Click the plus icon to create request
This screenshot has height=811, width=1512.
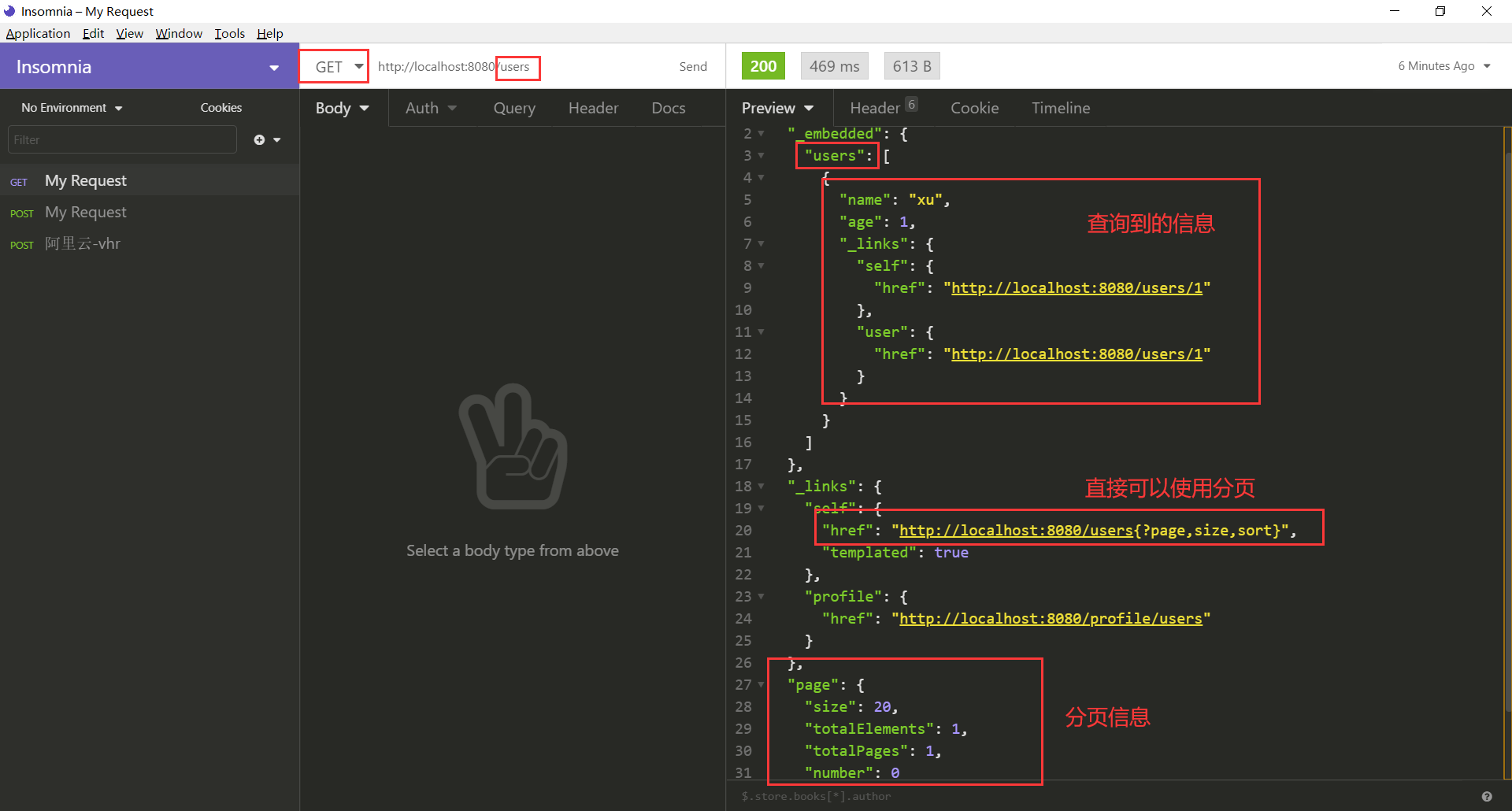(x=259, y=140)
